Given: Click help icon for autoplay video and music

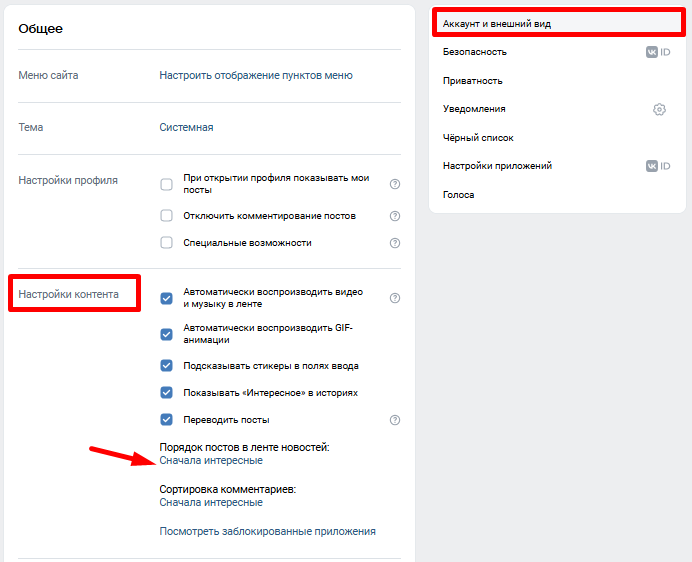Looking at the screenshot, I should (395, 298).
